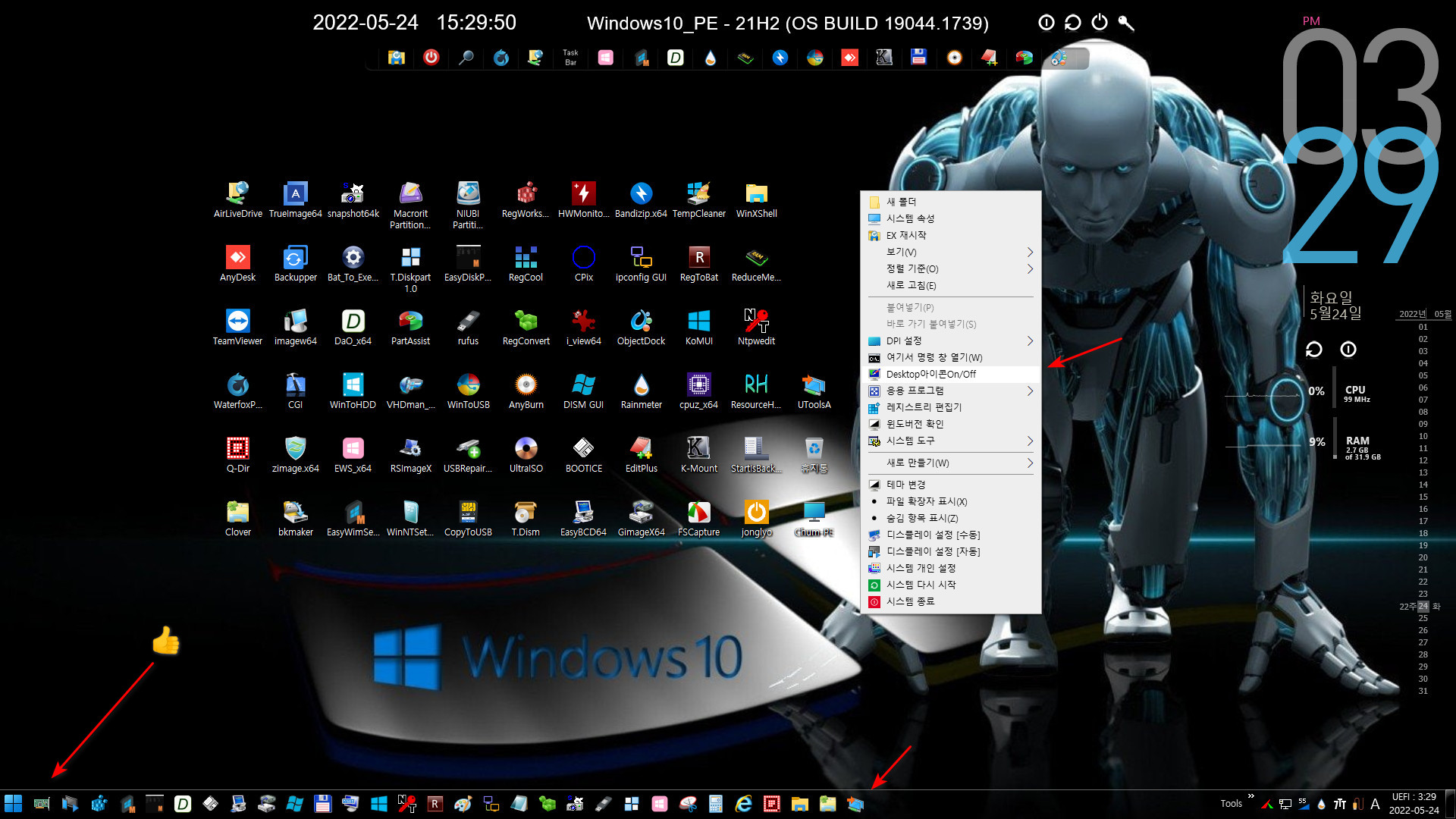Open Backupper desktop shortcut

click(295, 263)
